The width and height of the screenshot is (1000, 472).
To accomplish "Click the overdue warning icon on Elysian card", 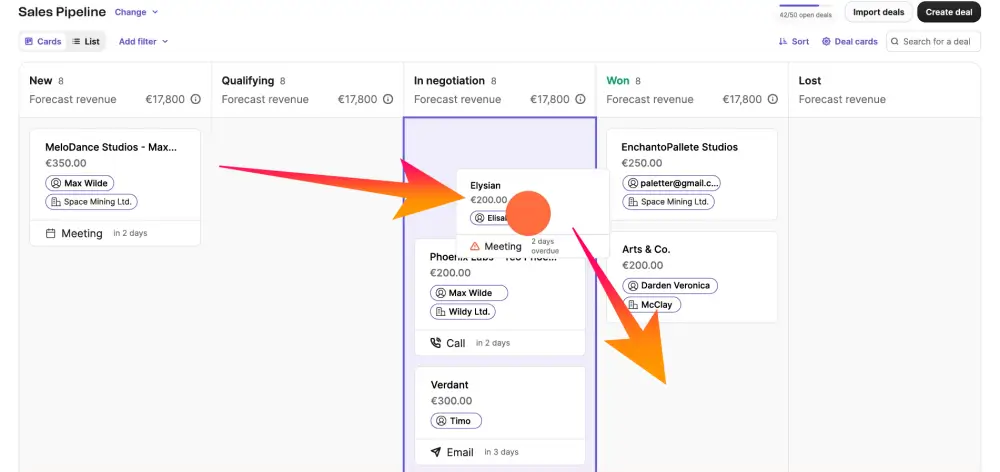I will pos(475,246).
